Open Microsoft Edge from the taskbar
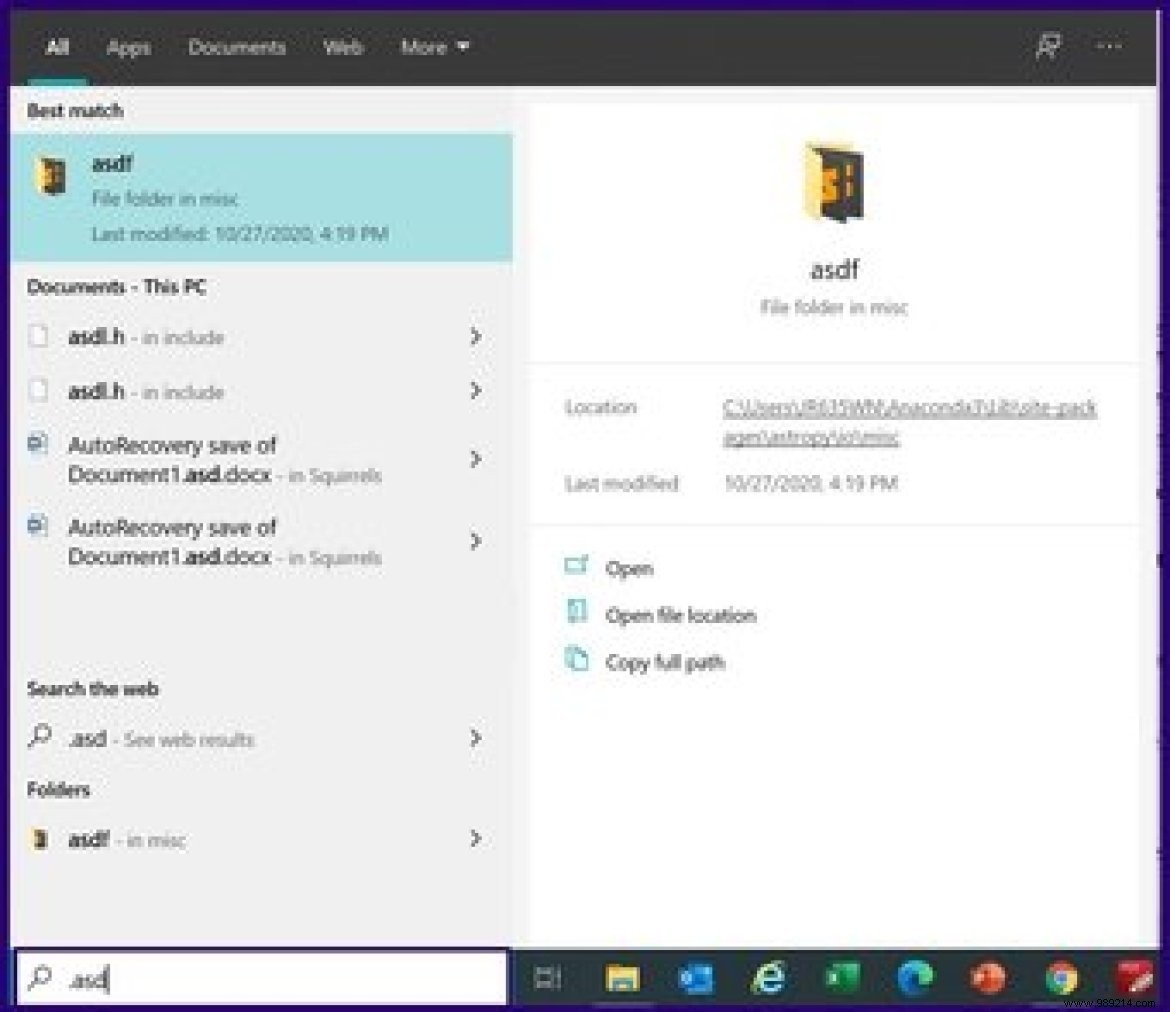This screenshot has height=1012, width=1170. 915,978
